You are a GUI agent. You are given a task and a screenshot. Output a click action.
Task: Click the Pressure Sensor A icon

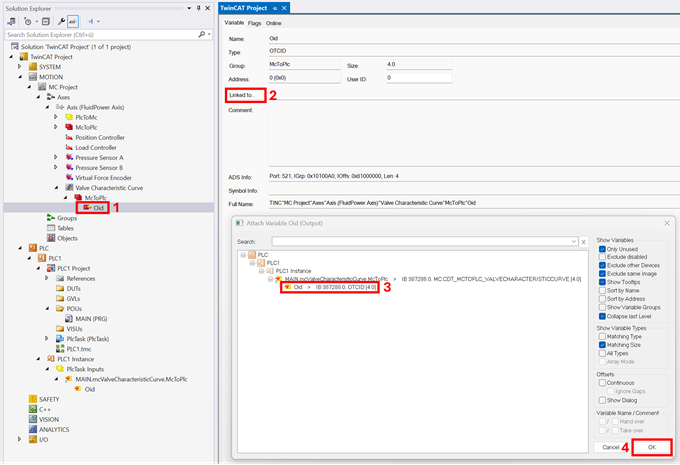(x=69, y=157)
